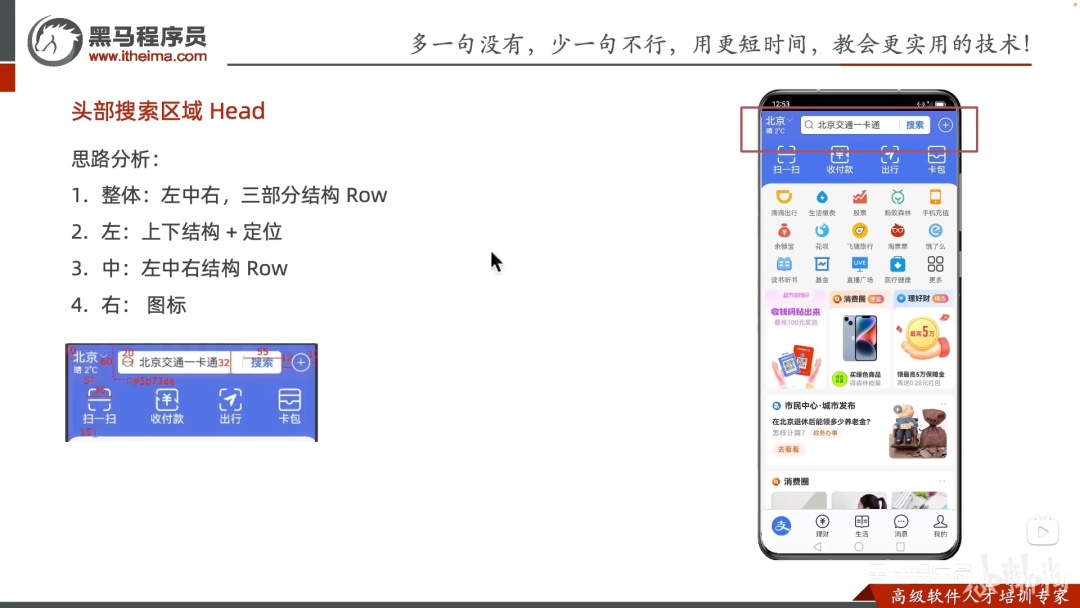Open 收付款 payment icon in phone
1080x608 pixels.
(x=840, y=159)
